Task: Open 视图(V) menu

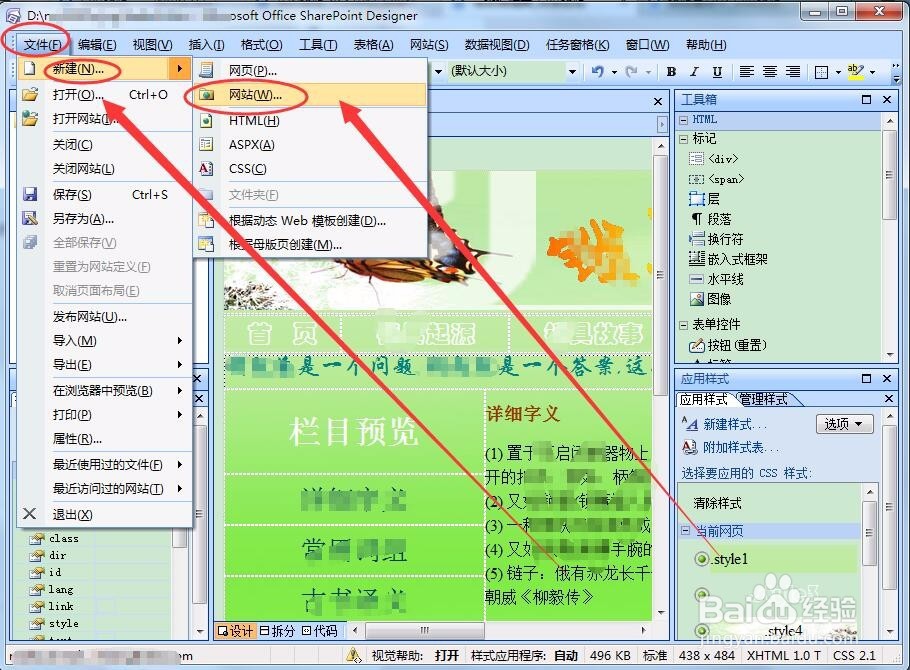Action: click(152, 45)
